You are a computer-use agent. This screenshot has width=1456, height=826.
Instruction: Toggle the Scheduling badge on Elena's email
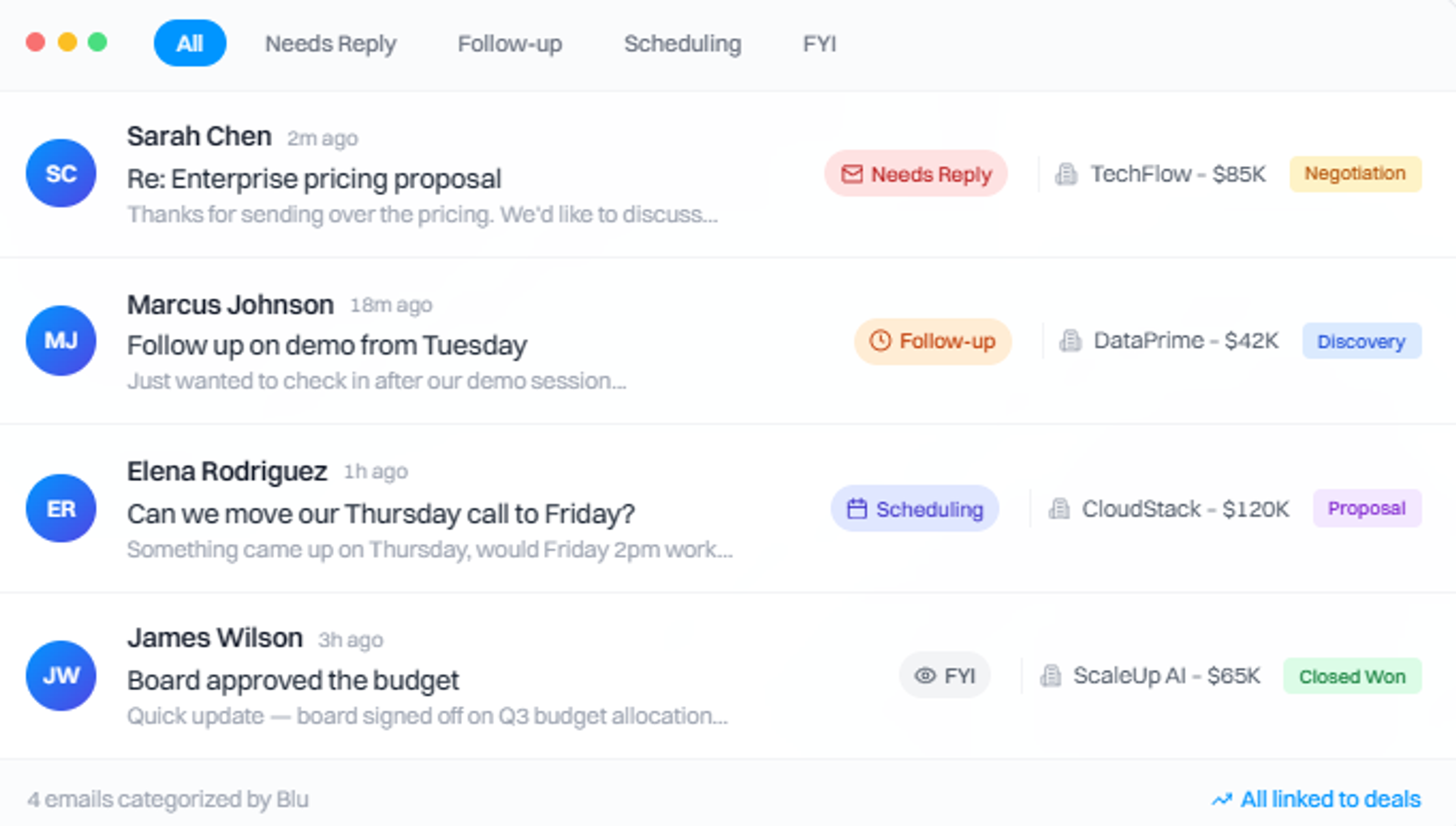tap(914, 509)
